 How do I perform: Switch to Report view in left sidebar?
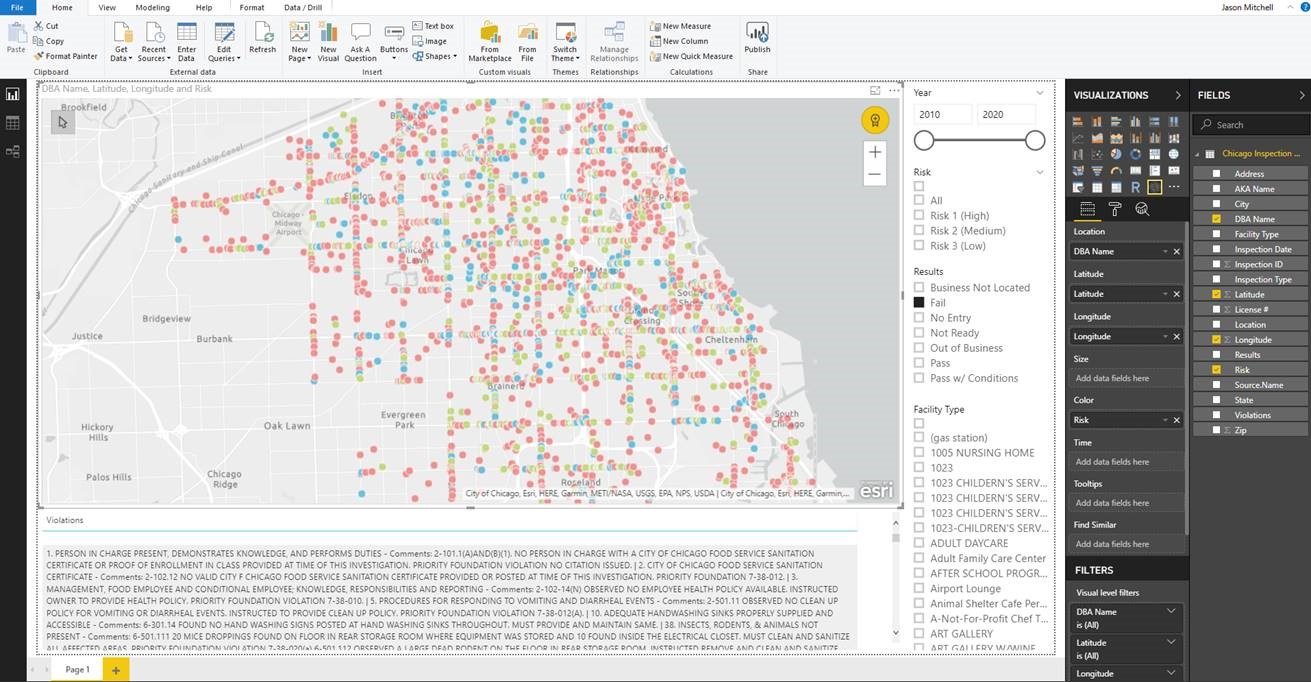13,94
